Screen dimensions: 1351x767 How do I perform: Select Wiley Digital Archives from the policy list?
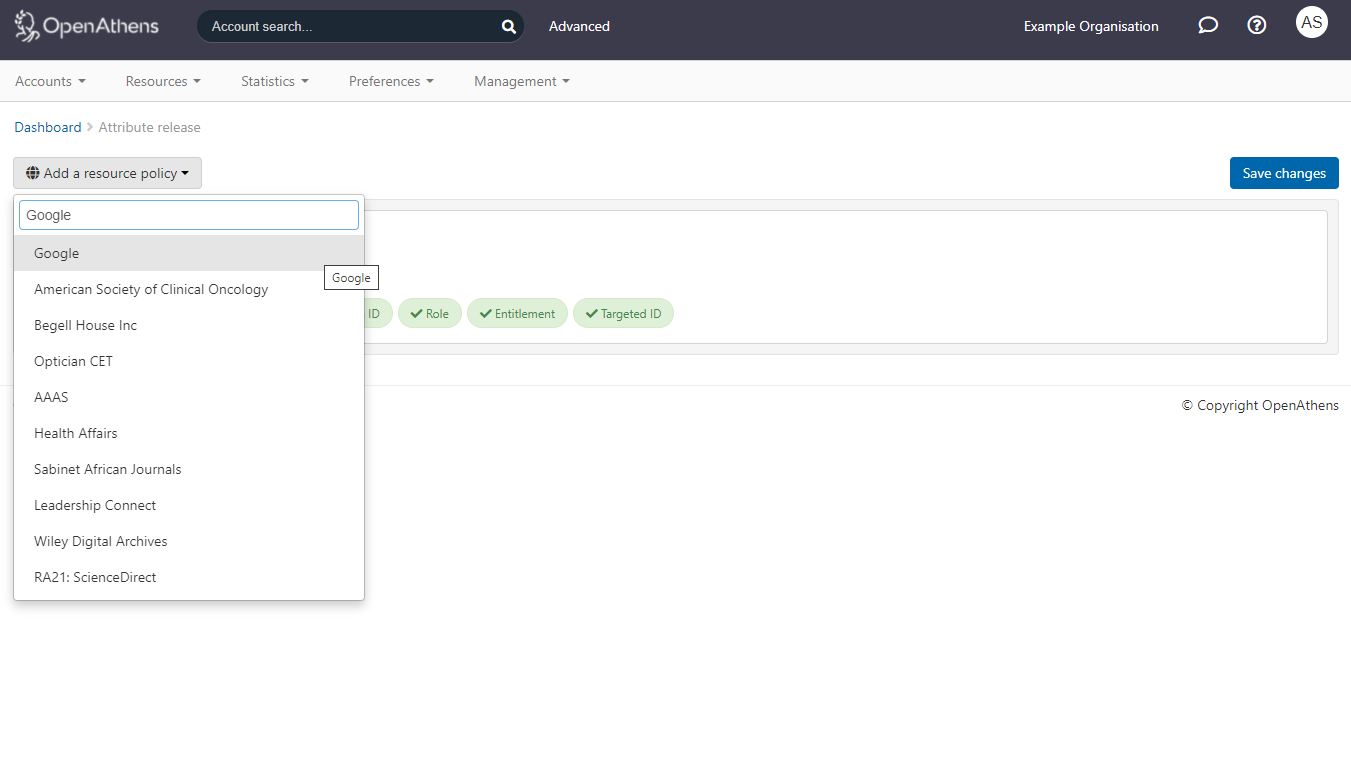click(x=100, y=541)
